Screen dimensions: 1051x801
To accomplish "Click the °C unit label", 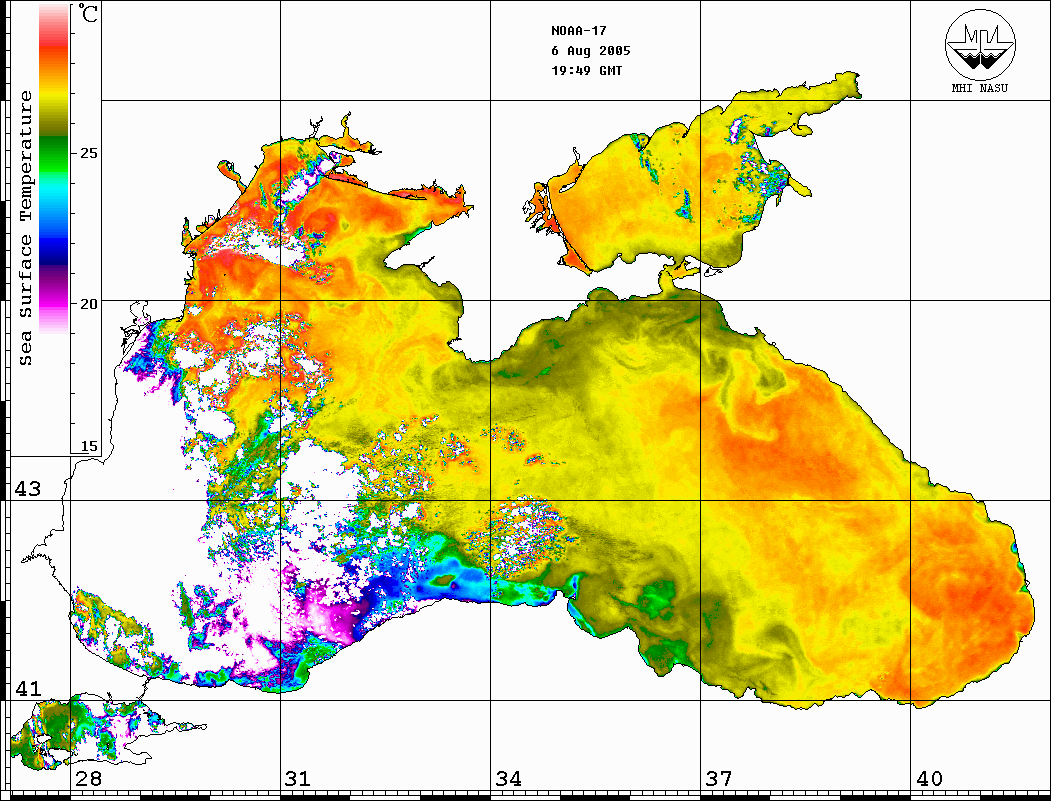I will tap(87, 13).
